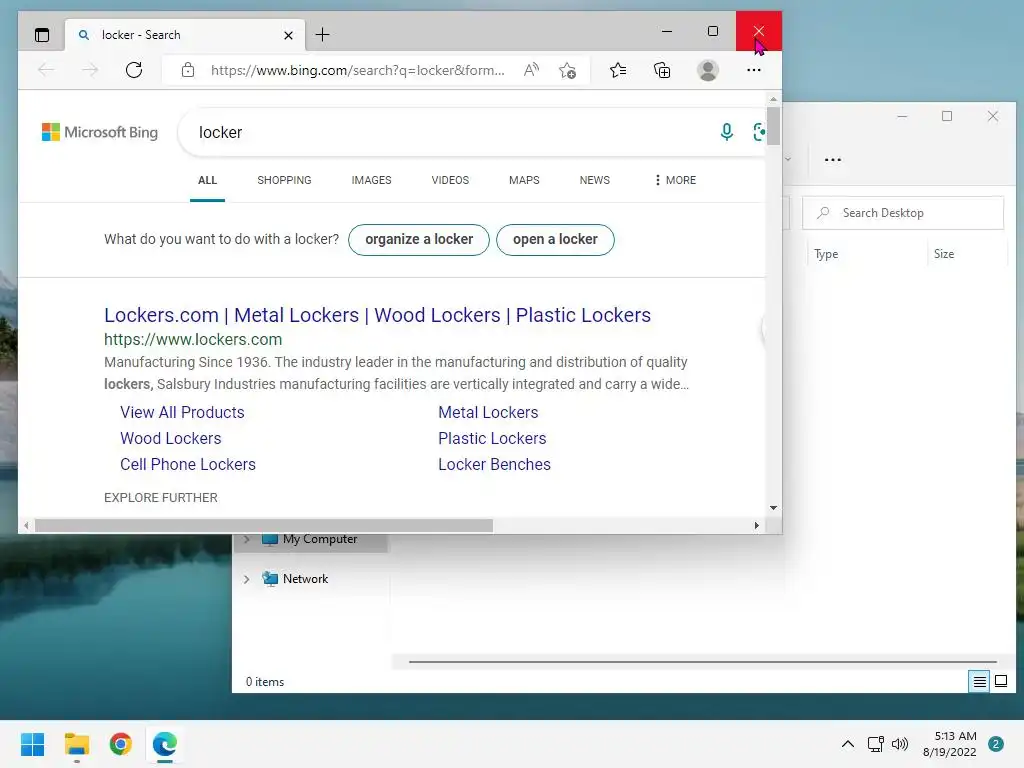Click the Edge vertical scrollbar thumb

773,125
